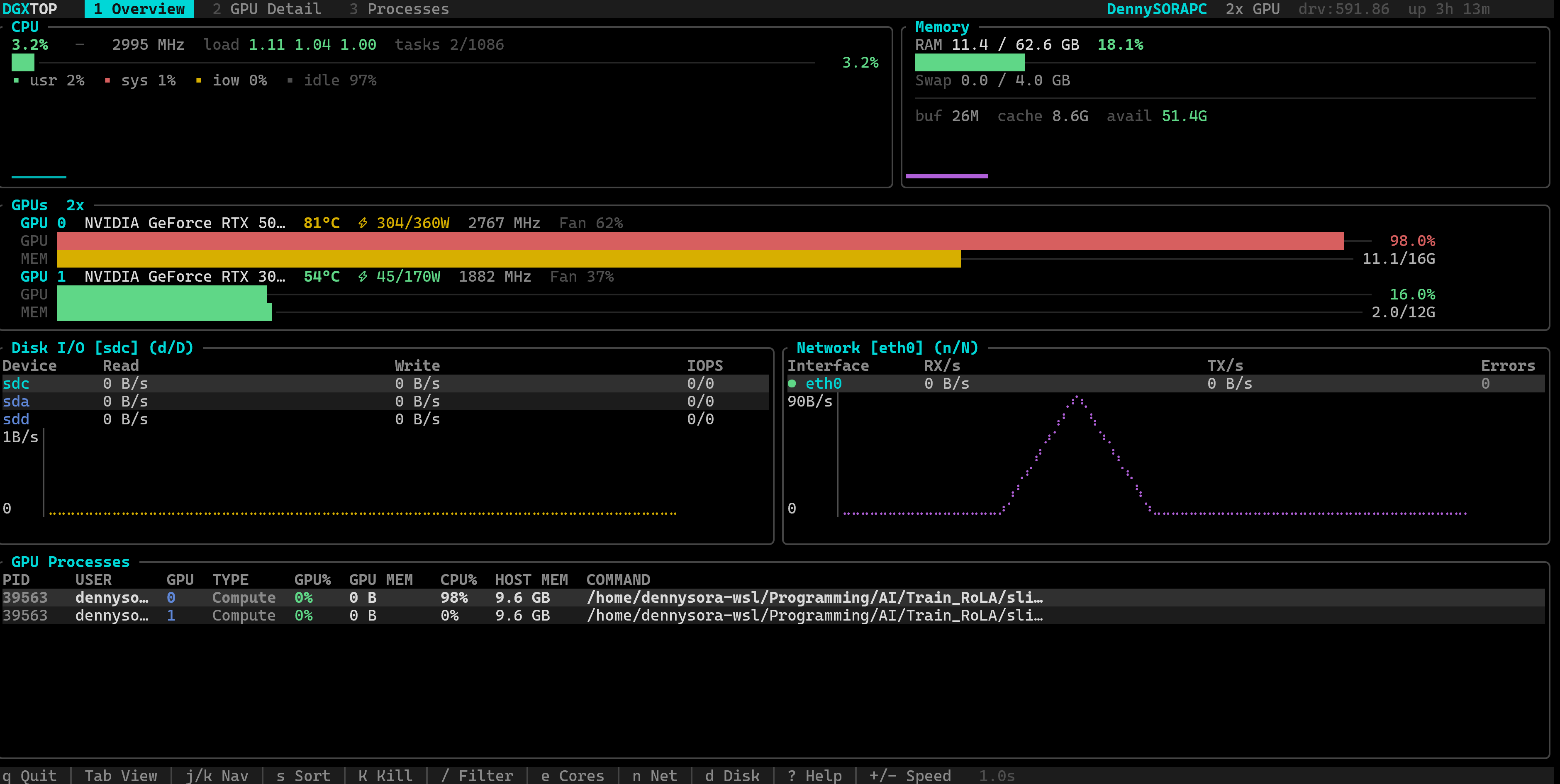The image size is (1560, 784).
Task: Select the sda disk row
Action: pyautogui.click(x=385, y=402)
